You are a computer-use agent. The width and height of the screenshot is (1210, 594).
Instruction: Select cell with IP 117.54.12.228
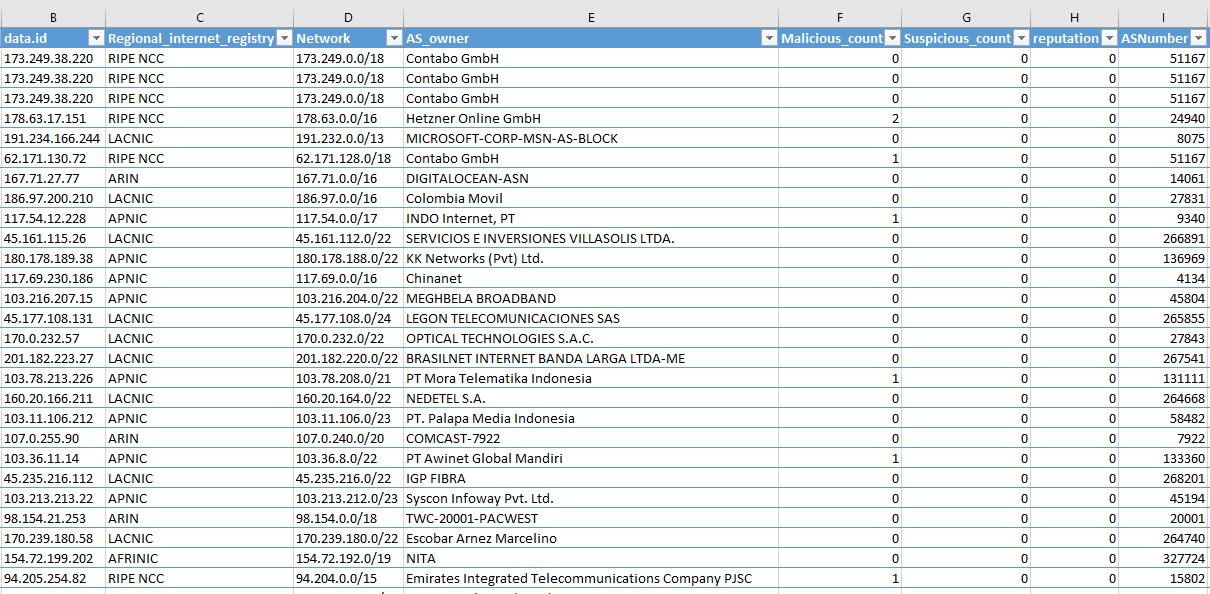53,218
